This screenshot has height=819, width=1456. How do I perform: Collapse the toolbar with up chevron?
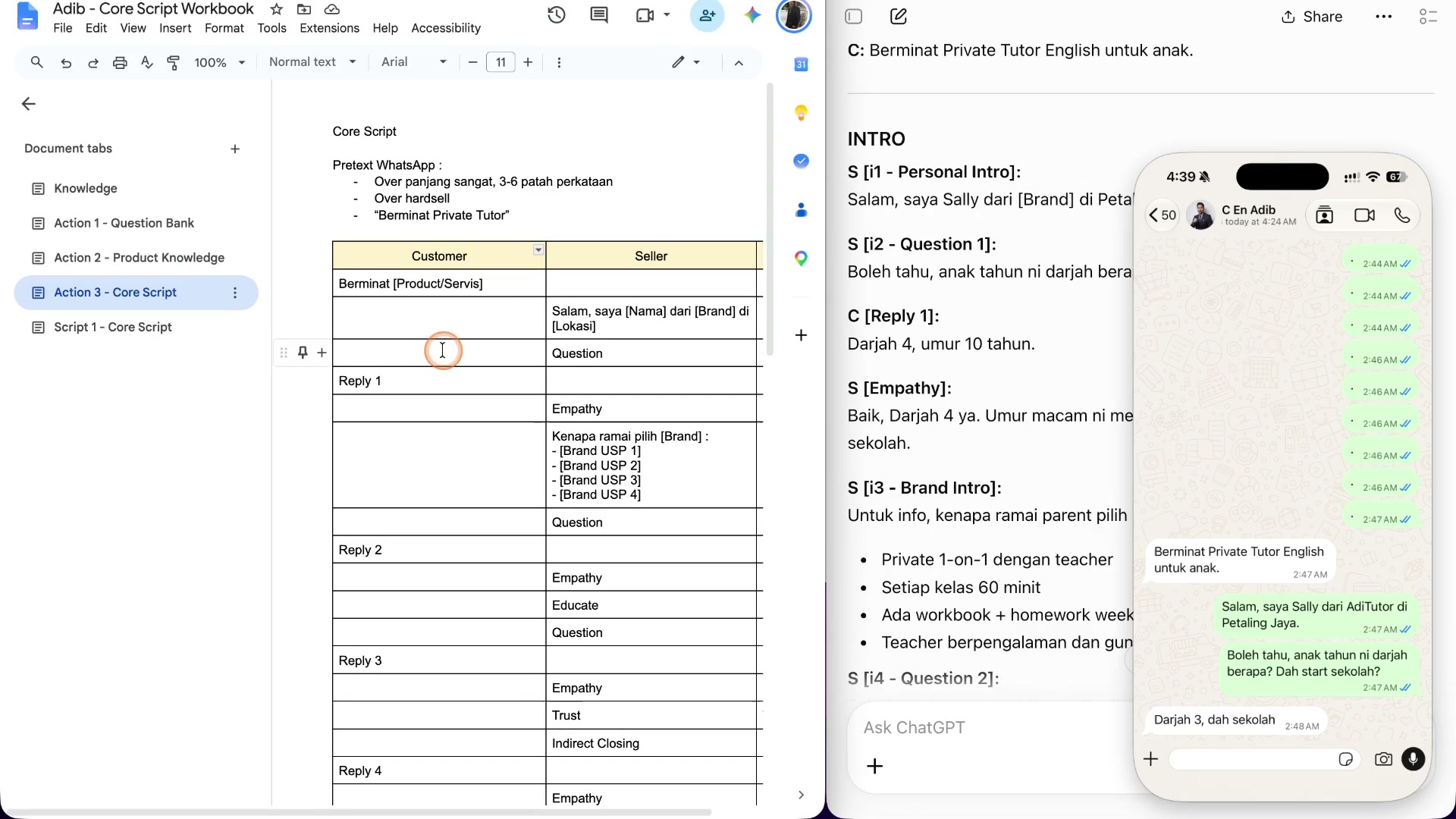point(739,63)
